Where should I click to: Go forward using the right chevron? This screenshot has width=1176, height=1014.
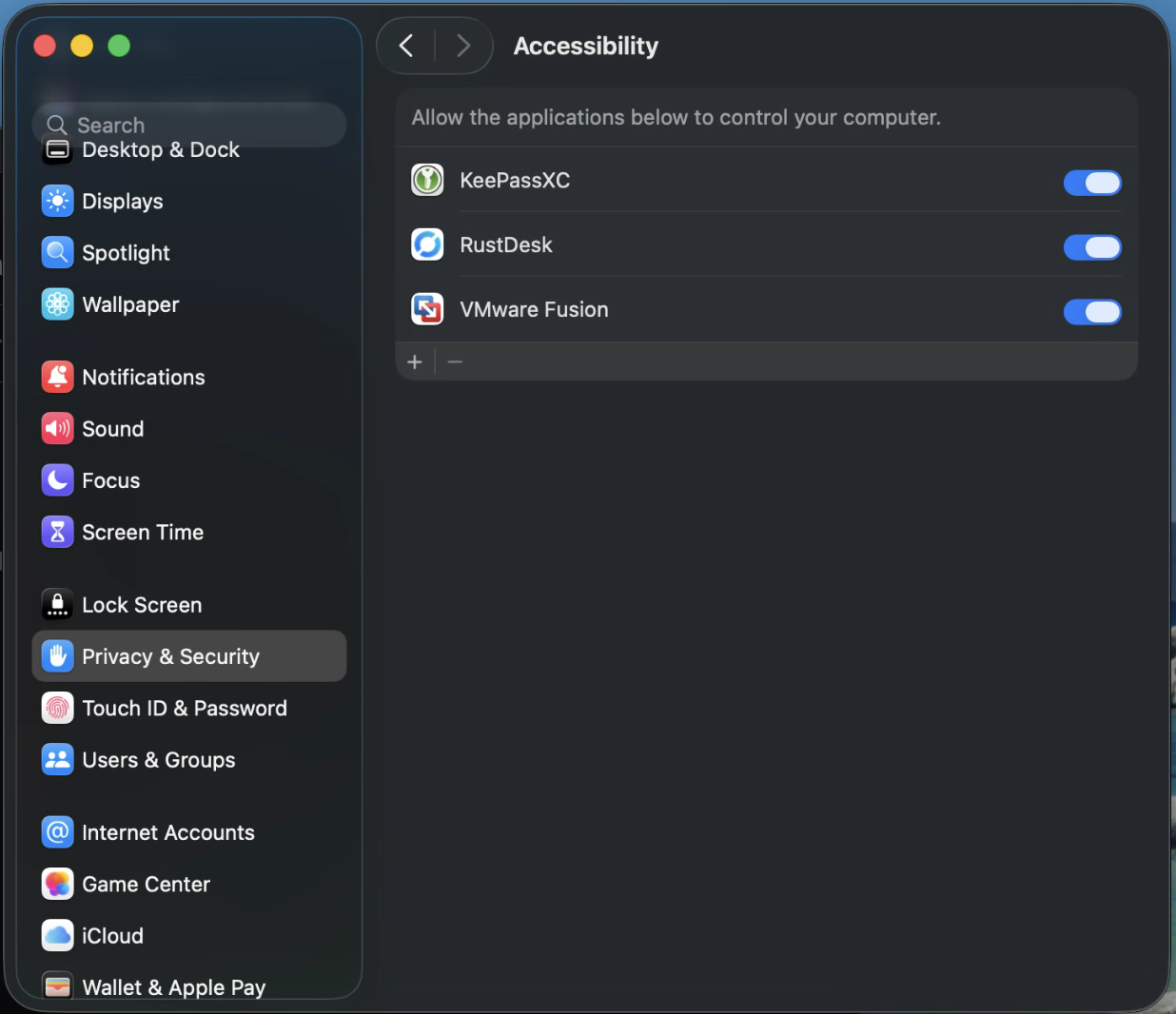pyautogui.click(x=463, y=46)
